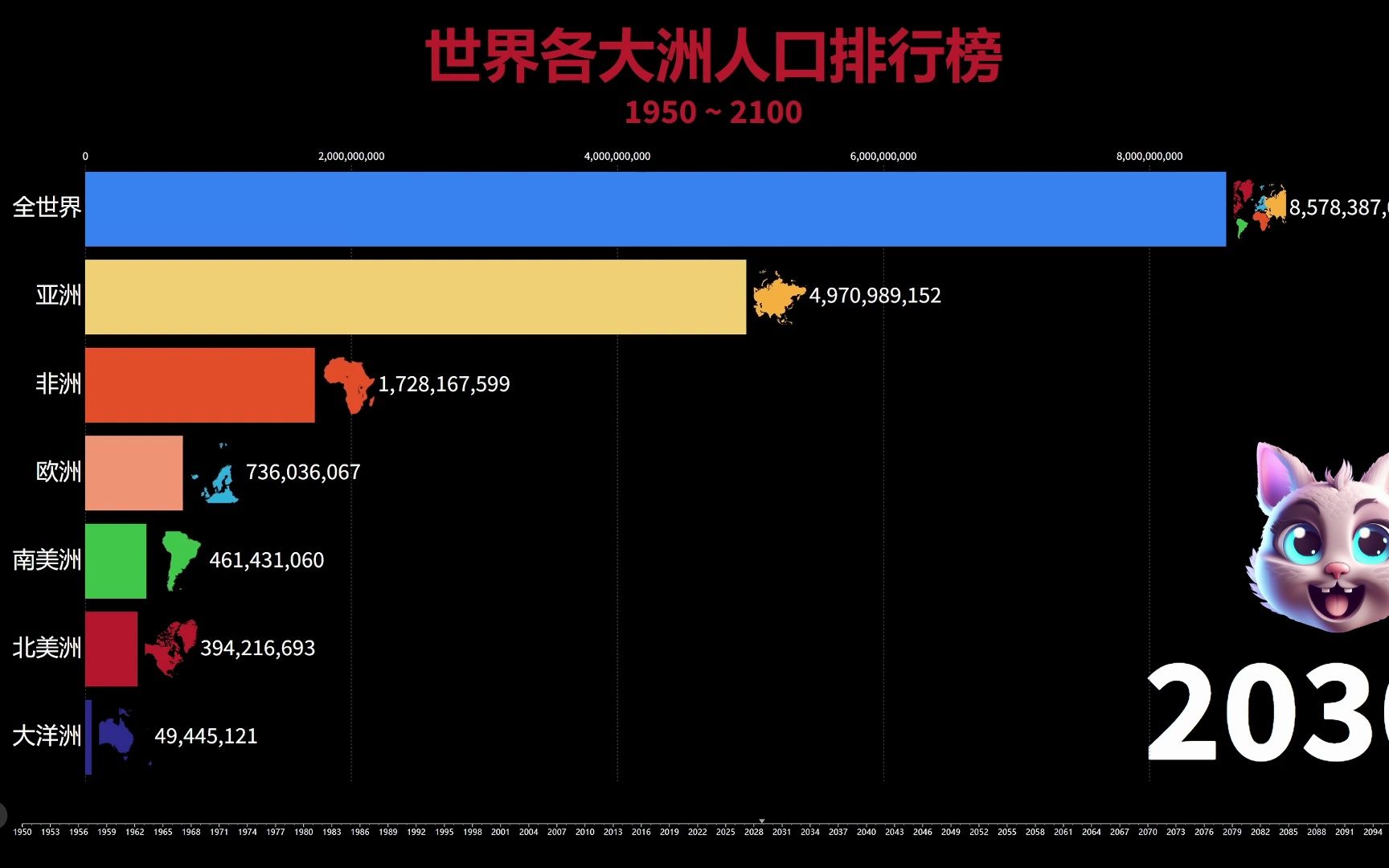Click the crimson 北美洲 bar
The width and height of the screenshot is (1389, 868).
111,649
